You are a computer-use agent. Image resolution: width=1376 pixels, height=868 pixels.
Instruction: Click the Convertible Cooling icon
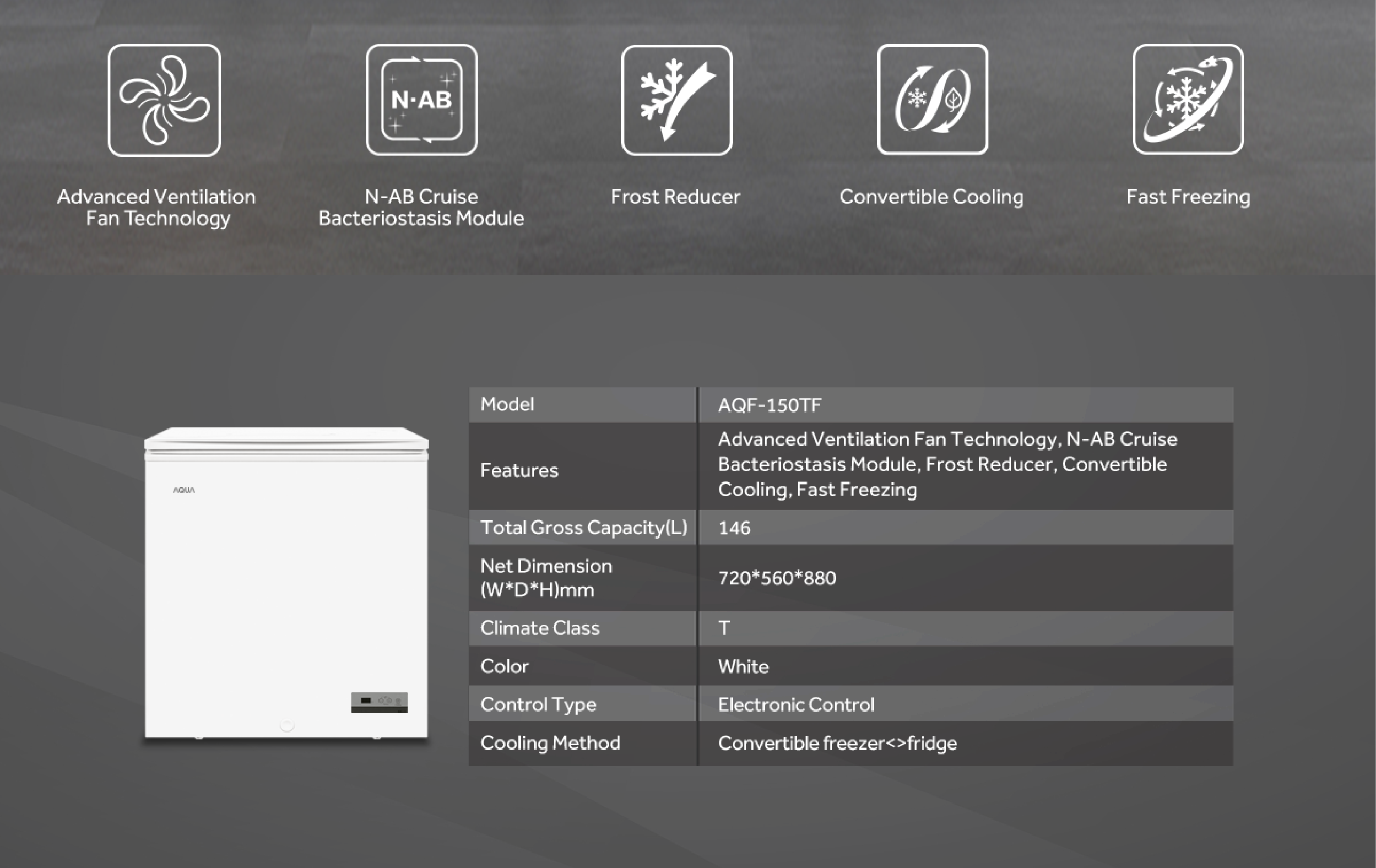pos(932,100)
